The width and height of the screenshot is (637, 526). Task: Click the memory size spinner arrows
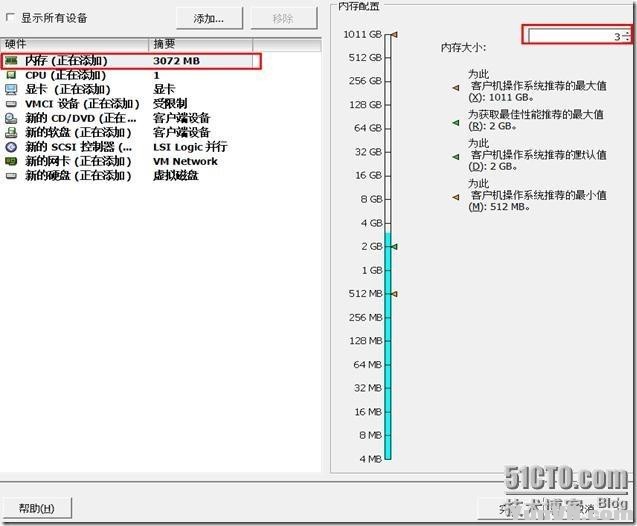[x=627, y=36]
